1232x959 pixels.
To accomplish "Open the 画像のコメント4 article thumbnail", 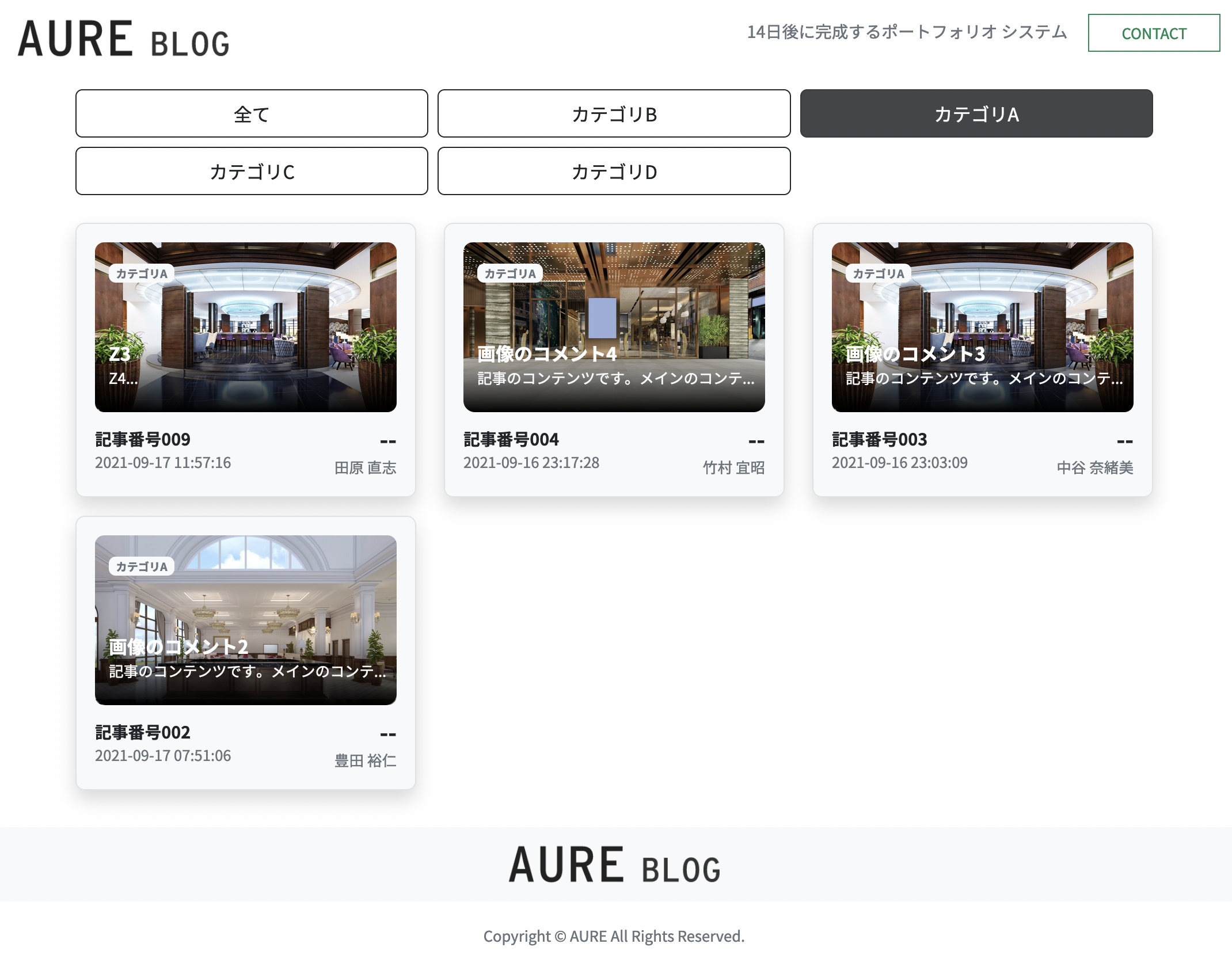I will (614, 326).
